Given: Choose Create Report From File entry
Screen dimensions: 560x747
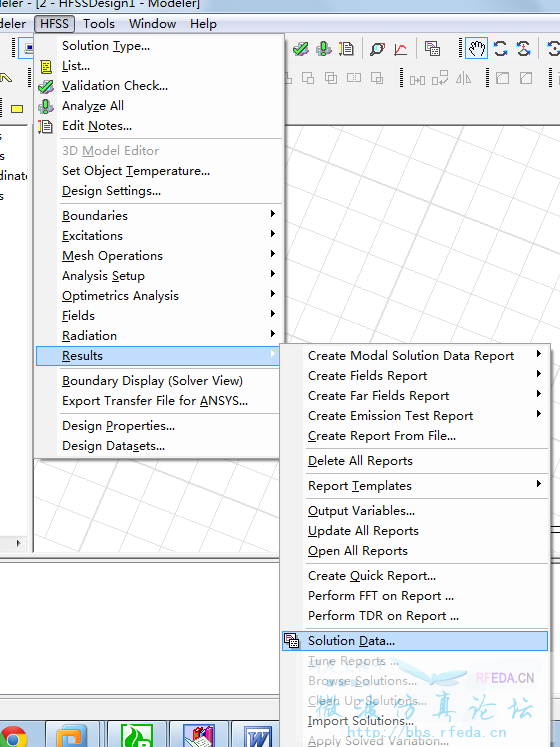Looking at the screenshot, I should (415, 436).
